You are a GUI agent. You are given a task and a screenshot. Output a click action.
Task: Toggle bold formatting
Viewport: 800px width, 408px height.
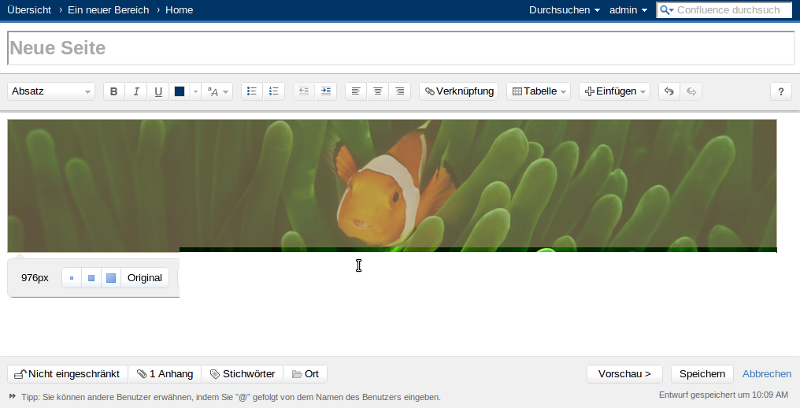(114, 91)
